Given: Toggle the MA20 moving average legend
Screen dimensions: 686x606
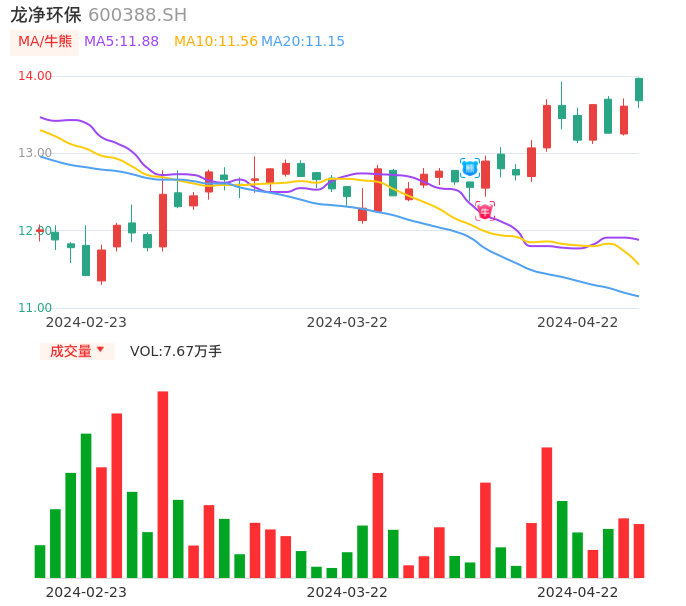Looking at the screenshot, I should click(303, 42).
